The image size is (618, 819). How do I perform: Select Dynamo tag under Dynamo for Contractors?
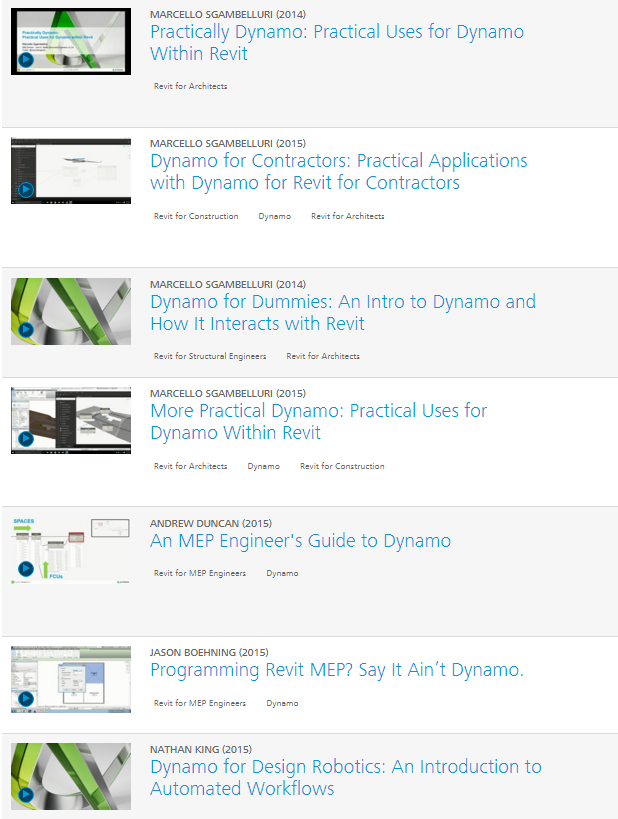point(274,216)
